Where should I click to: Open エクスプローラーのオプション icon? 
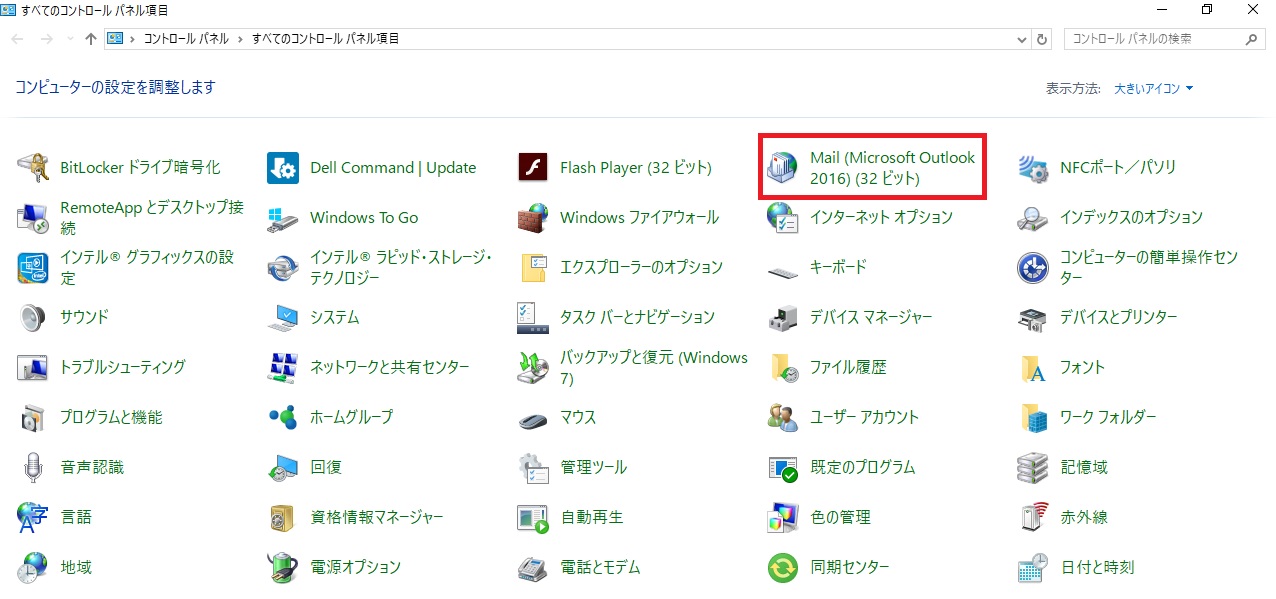pyautogui.click(x=533, y=268)
